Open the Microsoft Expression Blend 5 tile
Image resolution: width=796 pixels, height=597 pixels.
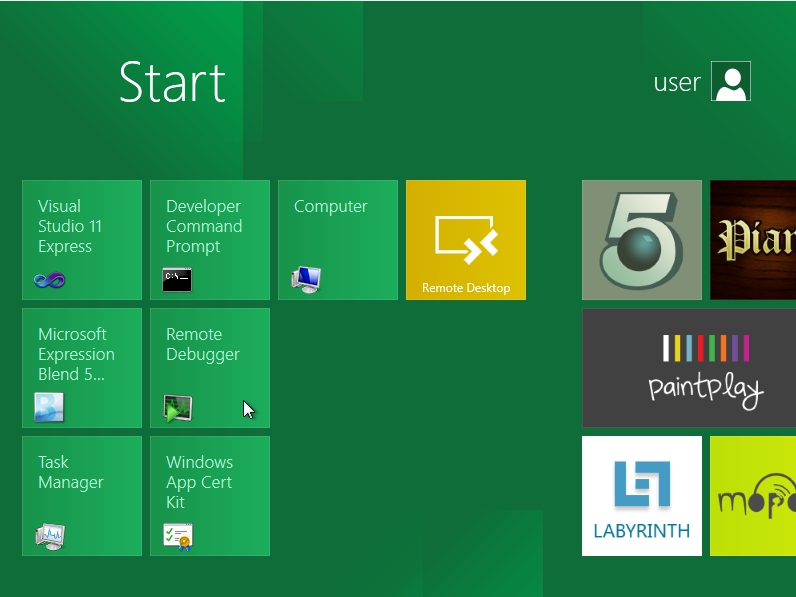[82, 368]
